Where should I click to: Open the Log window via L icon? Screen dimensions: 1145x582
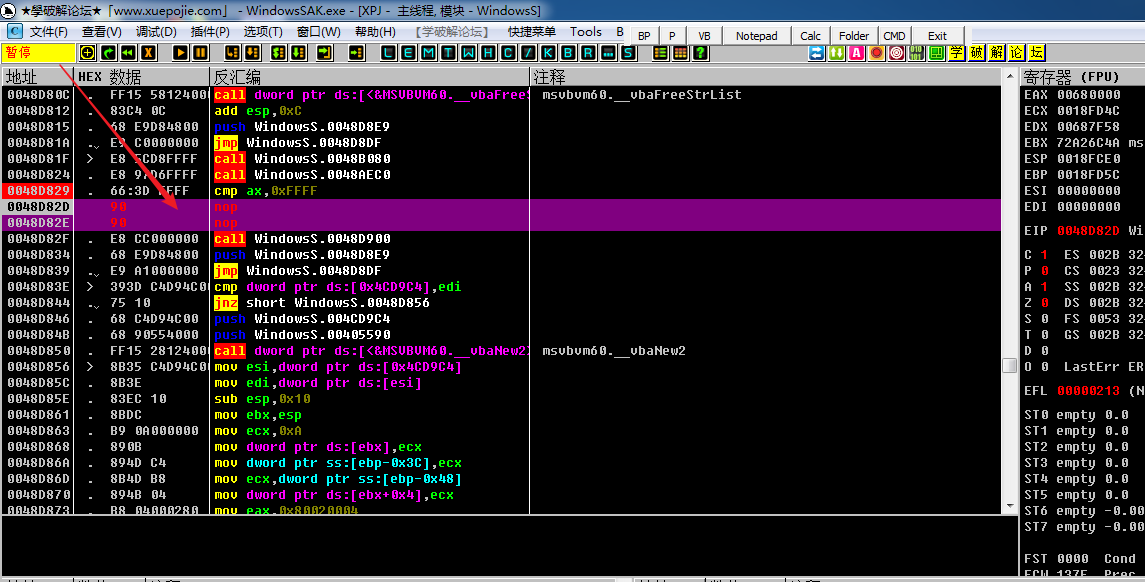tap(388, 53)
